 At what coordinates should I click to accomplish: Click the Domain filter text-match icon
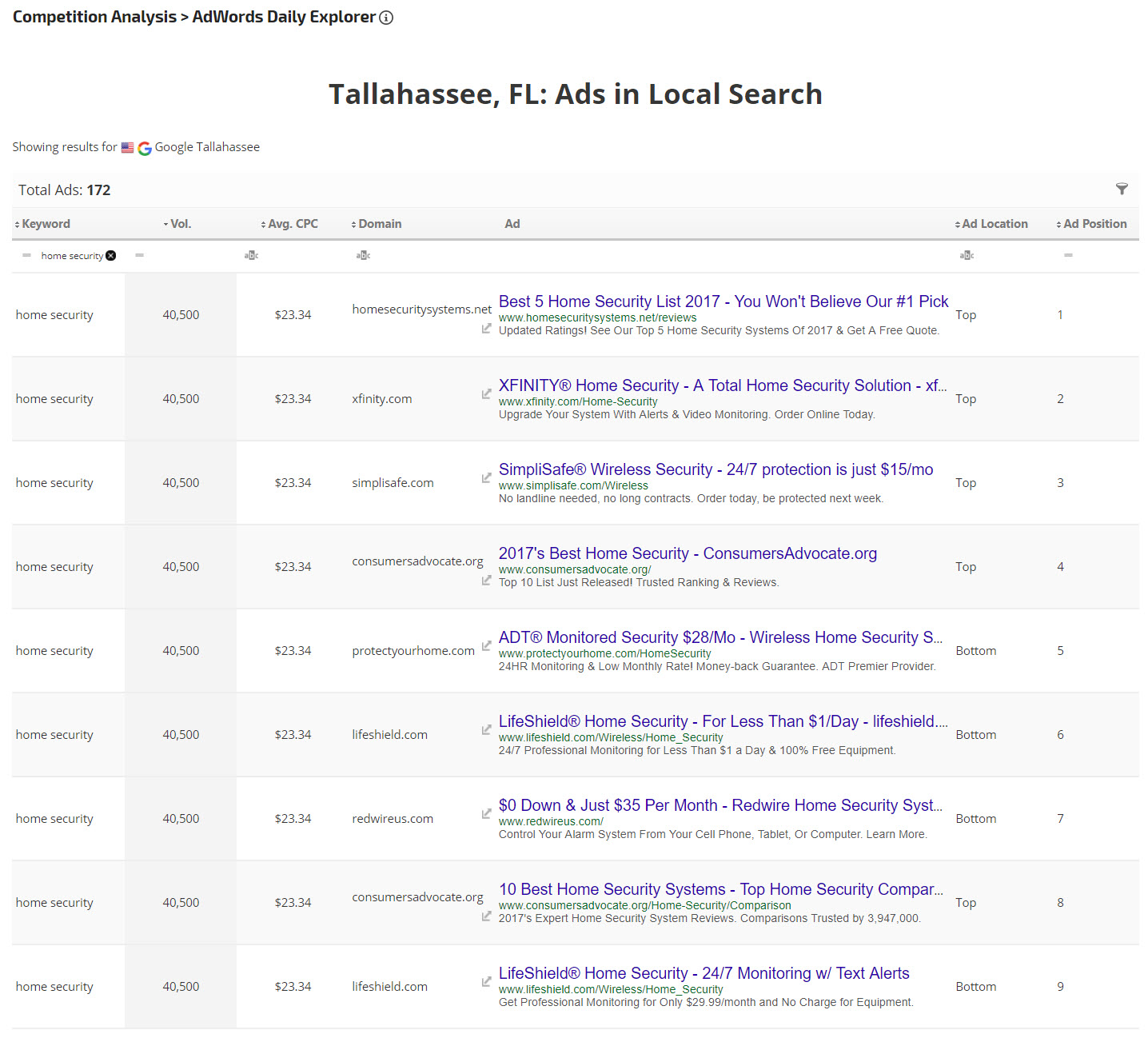(363, 256)
